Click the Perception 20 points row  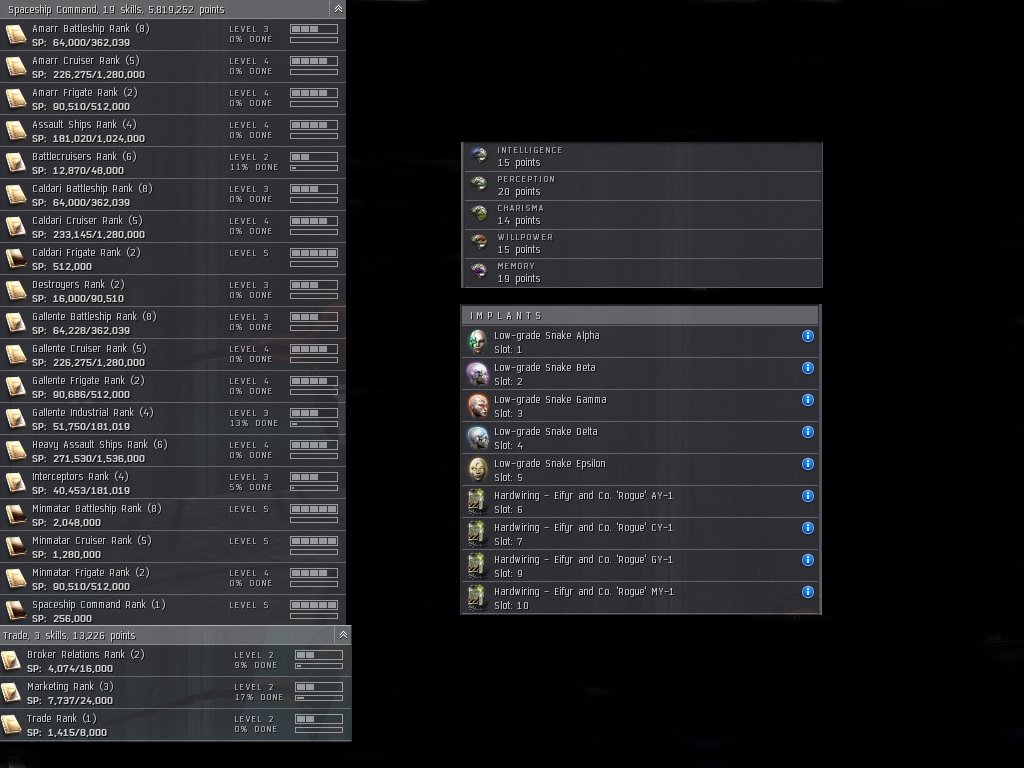[x=642, y=185]
